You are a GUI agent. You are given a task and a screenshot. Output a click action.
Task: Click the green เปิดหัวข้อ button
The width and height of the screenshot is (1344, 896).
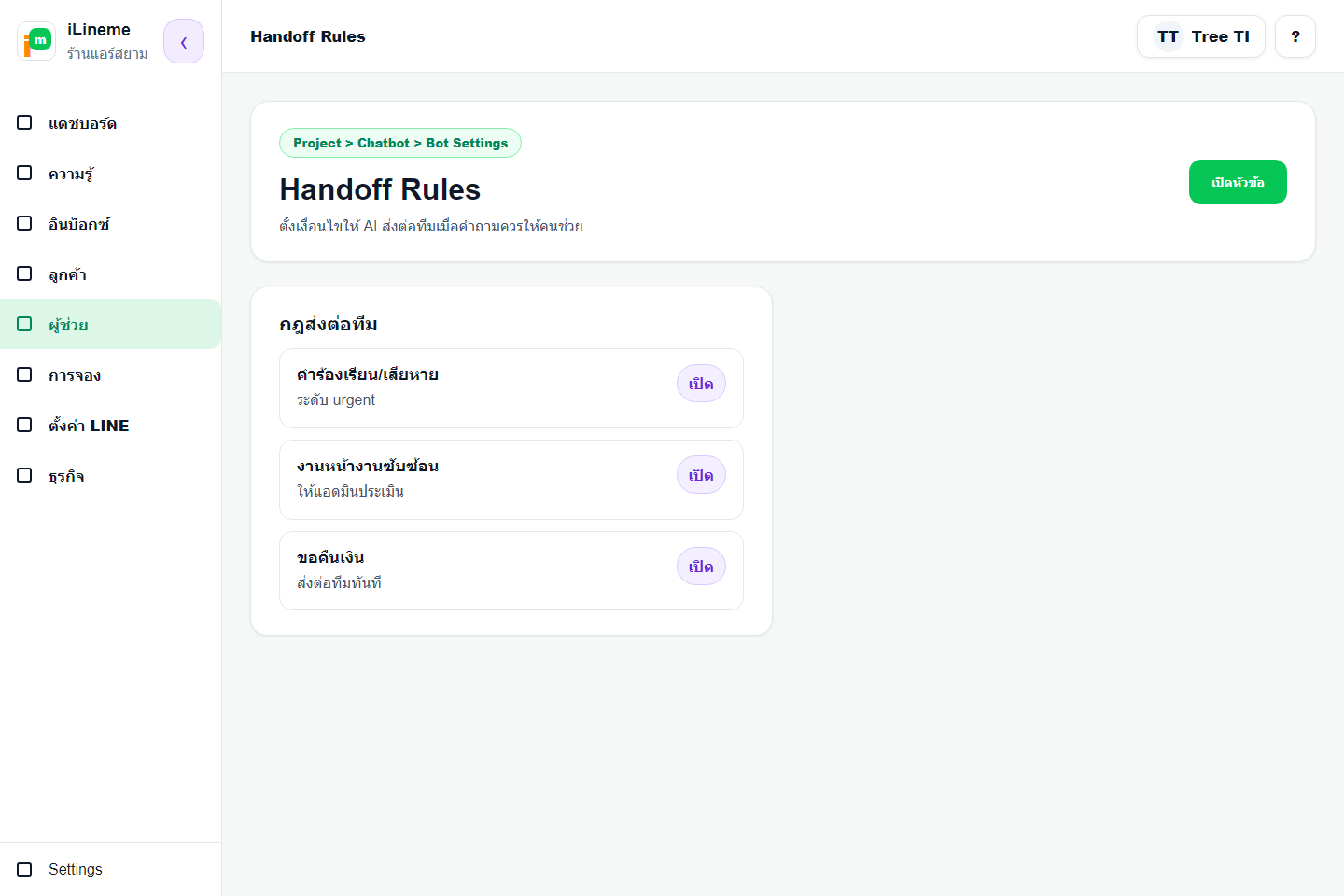(1238, 182)
